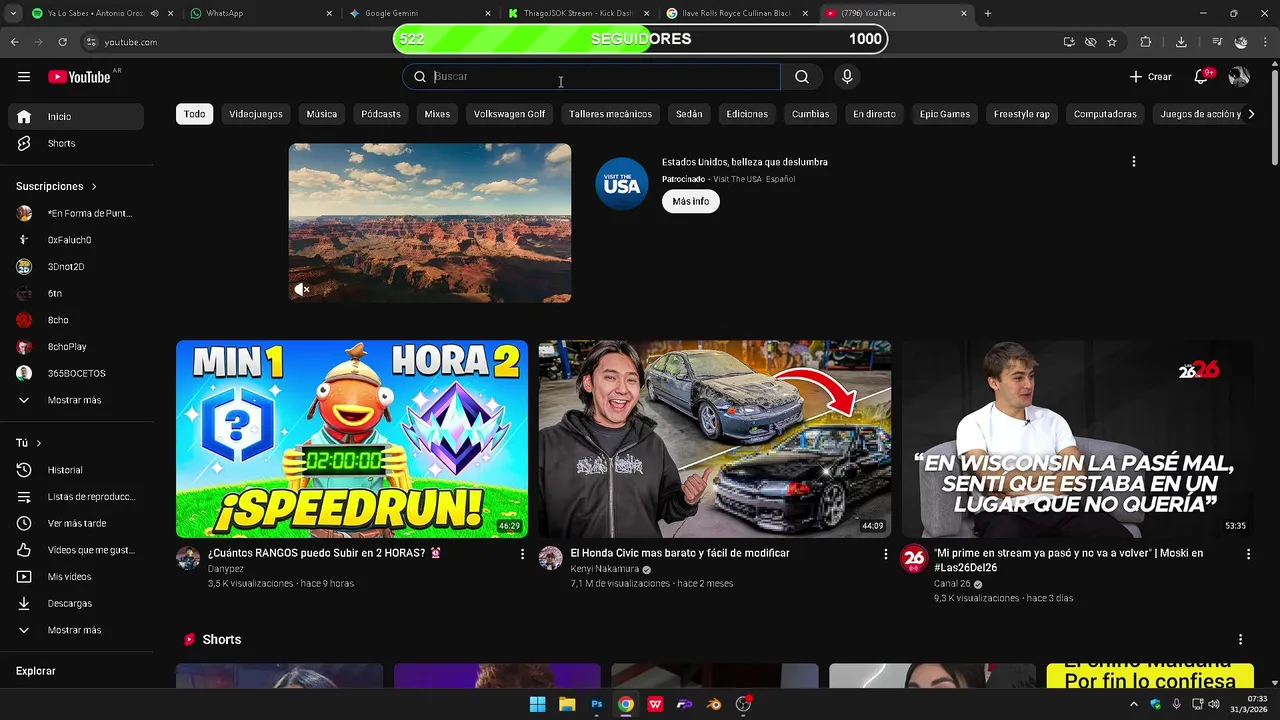Go to Inicio in the sidebar
Screen dimensions: 1280x720
pyautogui.click(x=76, y=116)
